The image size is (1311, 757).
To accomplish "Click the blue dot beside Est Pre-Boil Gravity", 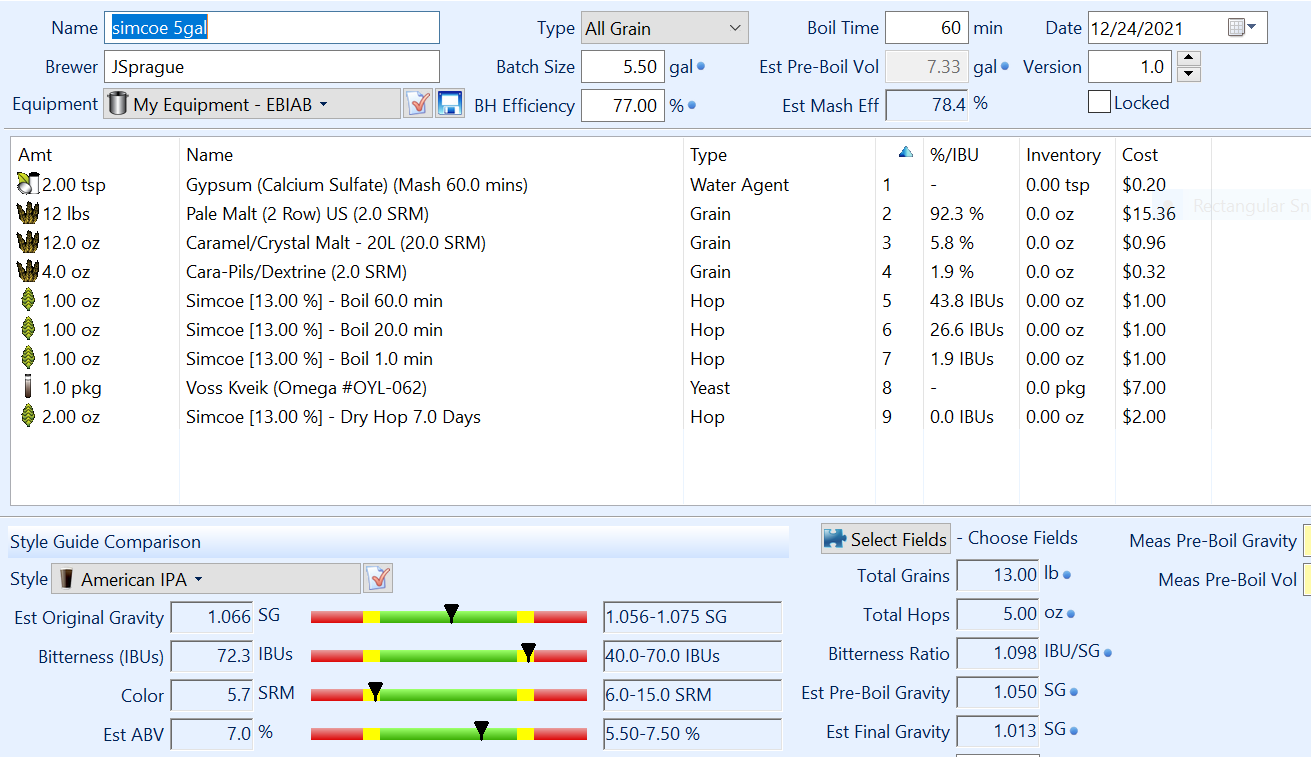I will pyautogui.click(x=1074, y=692).
